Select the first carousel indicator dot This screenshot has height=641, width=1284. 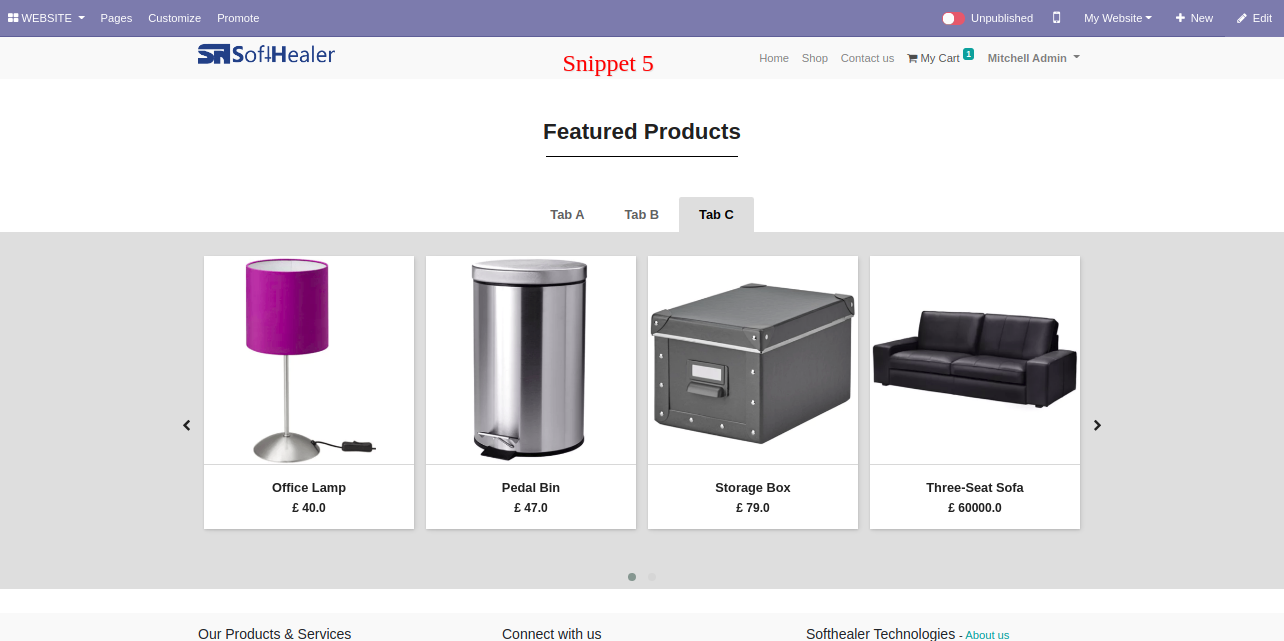coord(632,577)
